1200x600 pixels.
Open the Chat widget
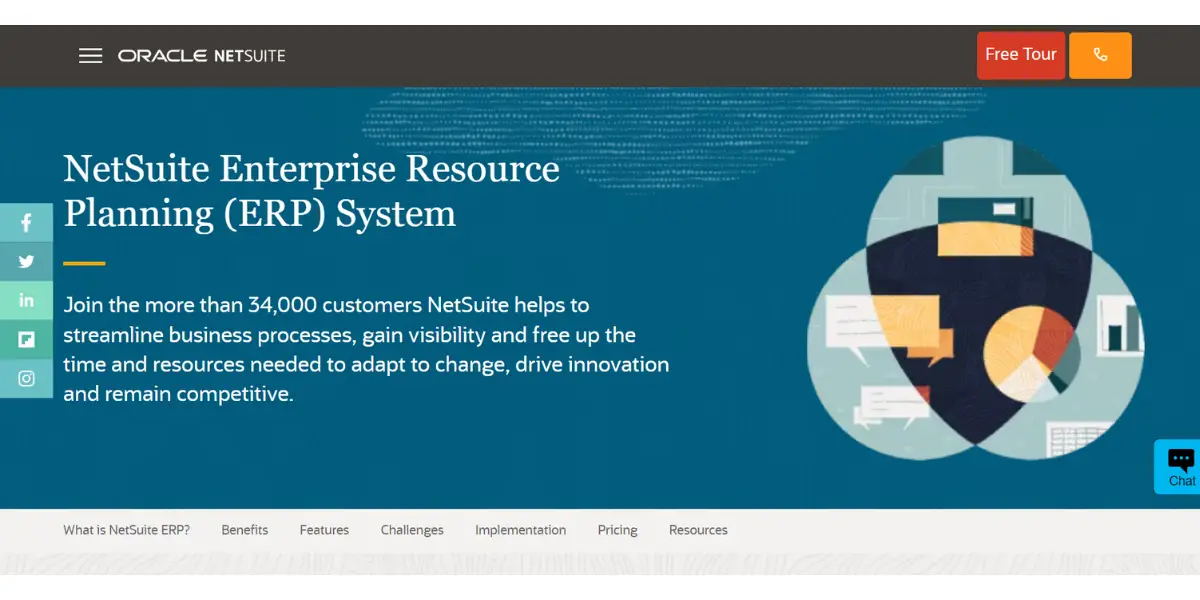[1178, 467]
